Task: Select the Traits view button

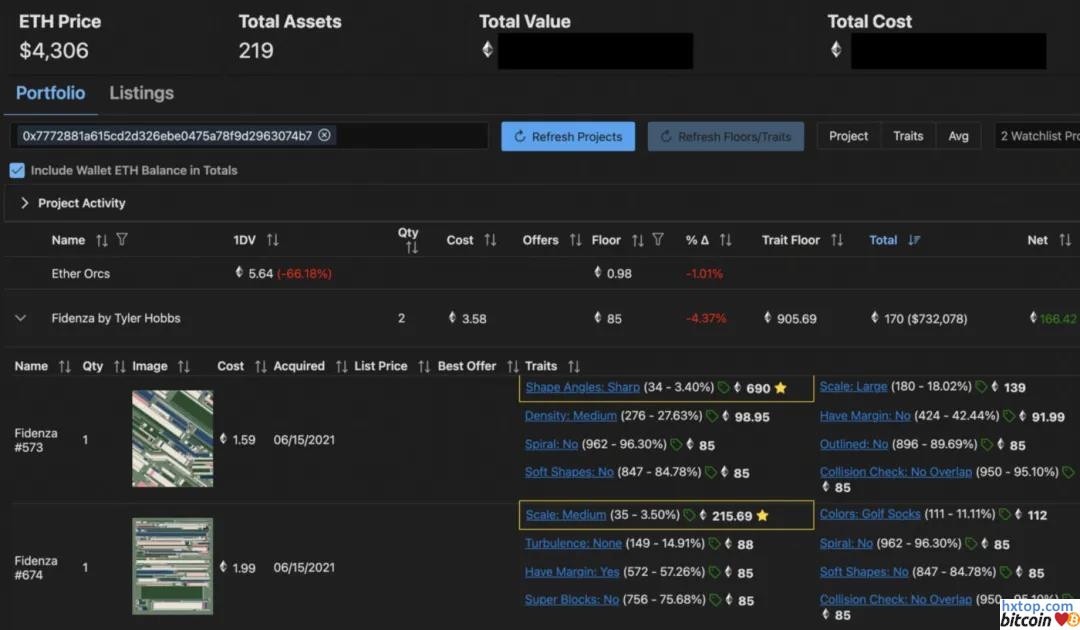Action: (x=907, y=136)
